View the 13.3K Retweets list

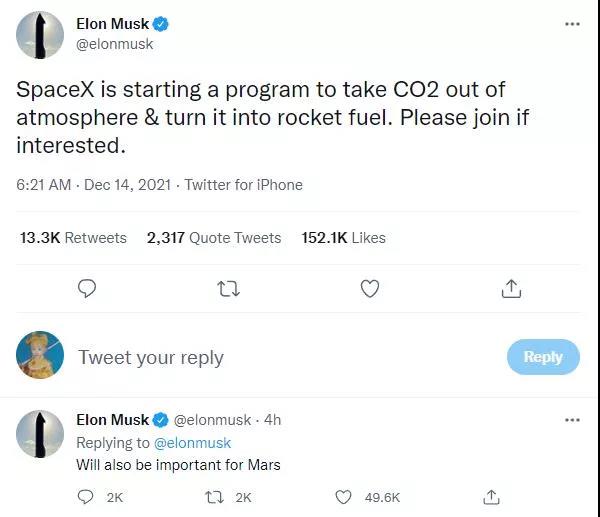[73, 238]
